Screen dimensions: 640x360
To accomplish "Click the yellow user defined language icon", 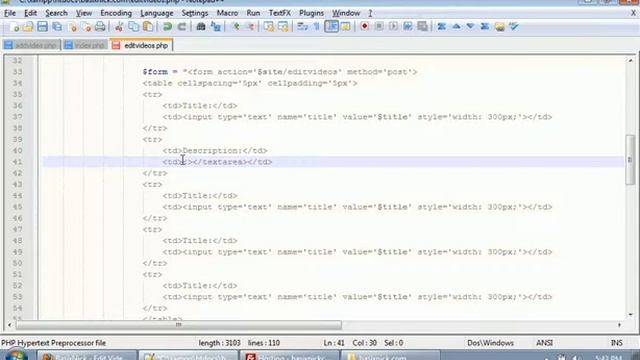I will (346, 27).
